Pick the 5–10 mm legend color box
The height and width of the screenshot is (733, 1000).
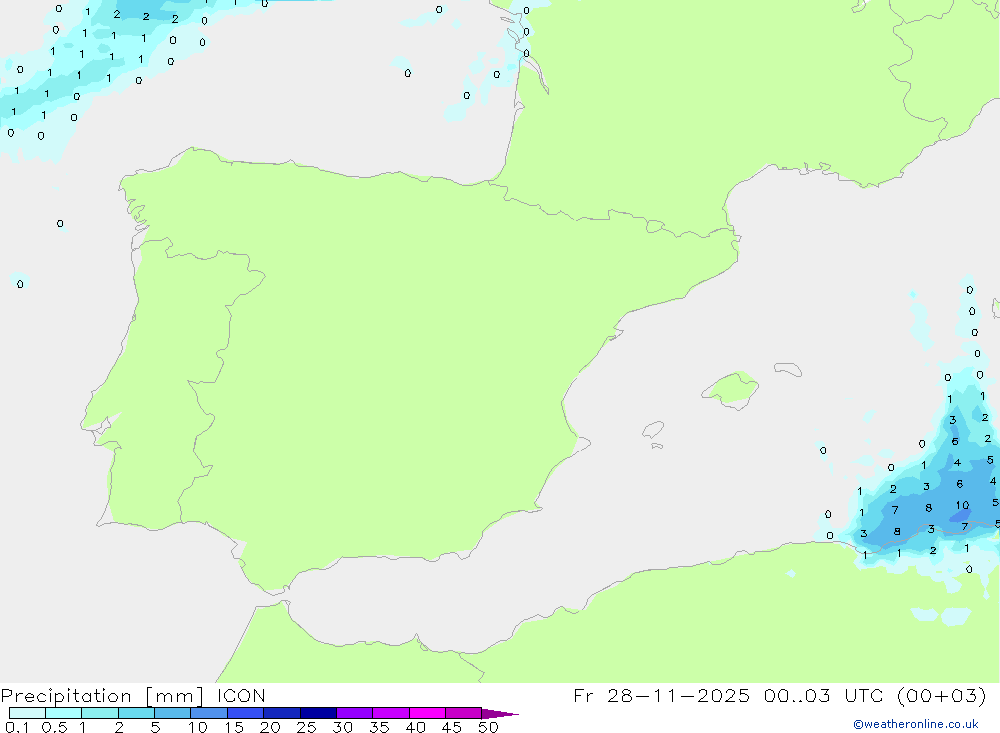pyautogui.click(x=172, y=713)
